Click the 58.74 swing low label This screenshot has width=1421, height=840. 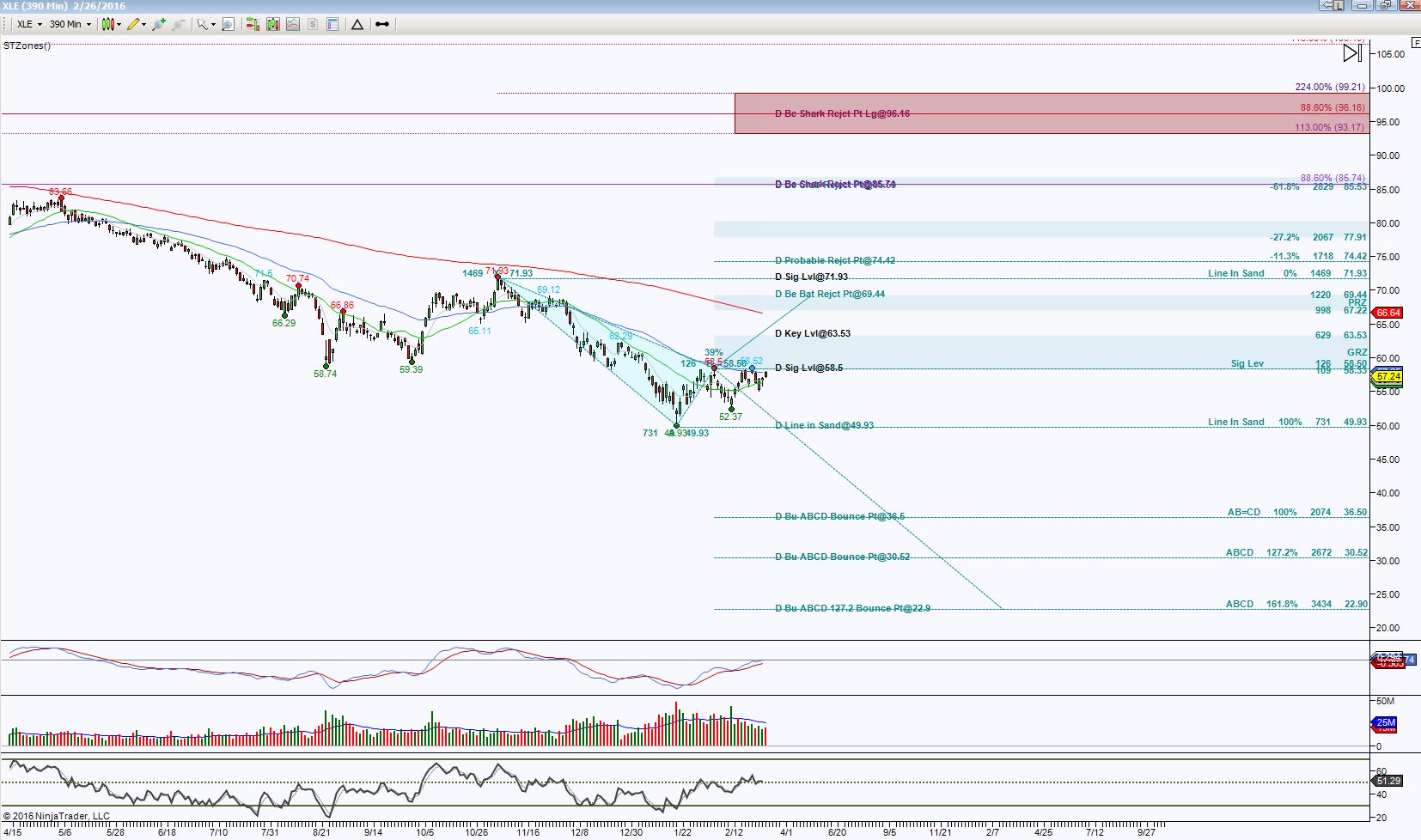(325, 374)
